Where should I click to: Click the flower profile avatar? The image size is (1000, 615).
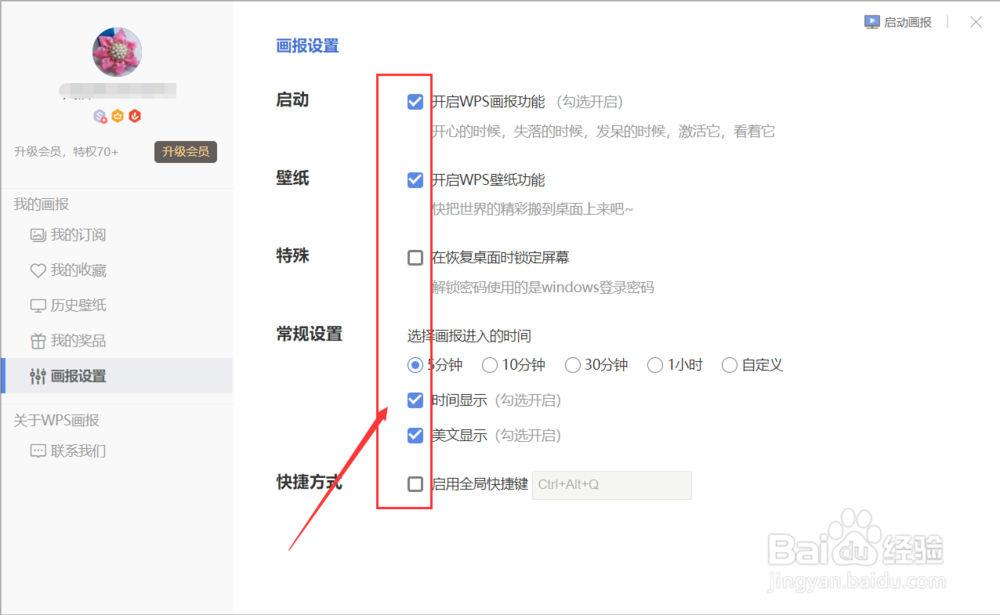pos(117,52)
